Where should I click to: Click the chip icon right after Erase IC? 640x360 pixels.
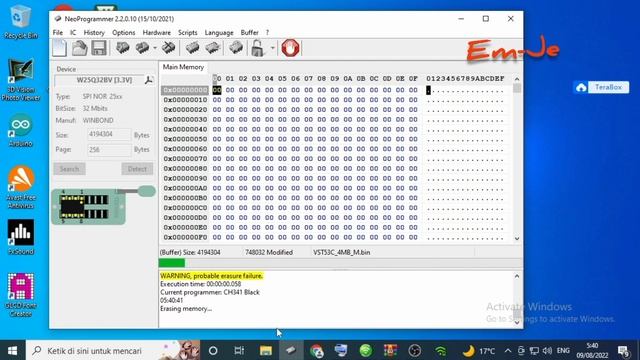click(192, 48)
